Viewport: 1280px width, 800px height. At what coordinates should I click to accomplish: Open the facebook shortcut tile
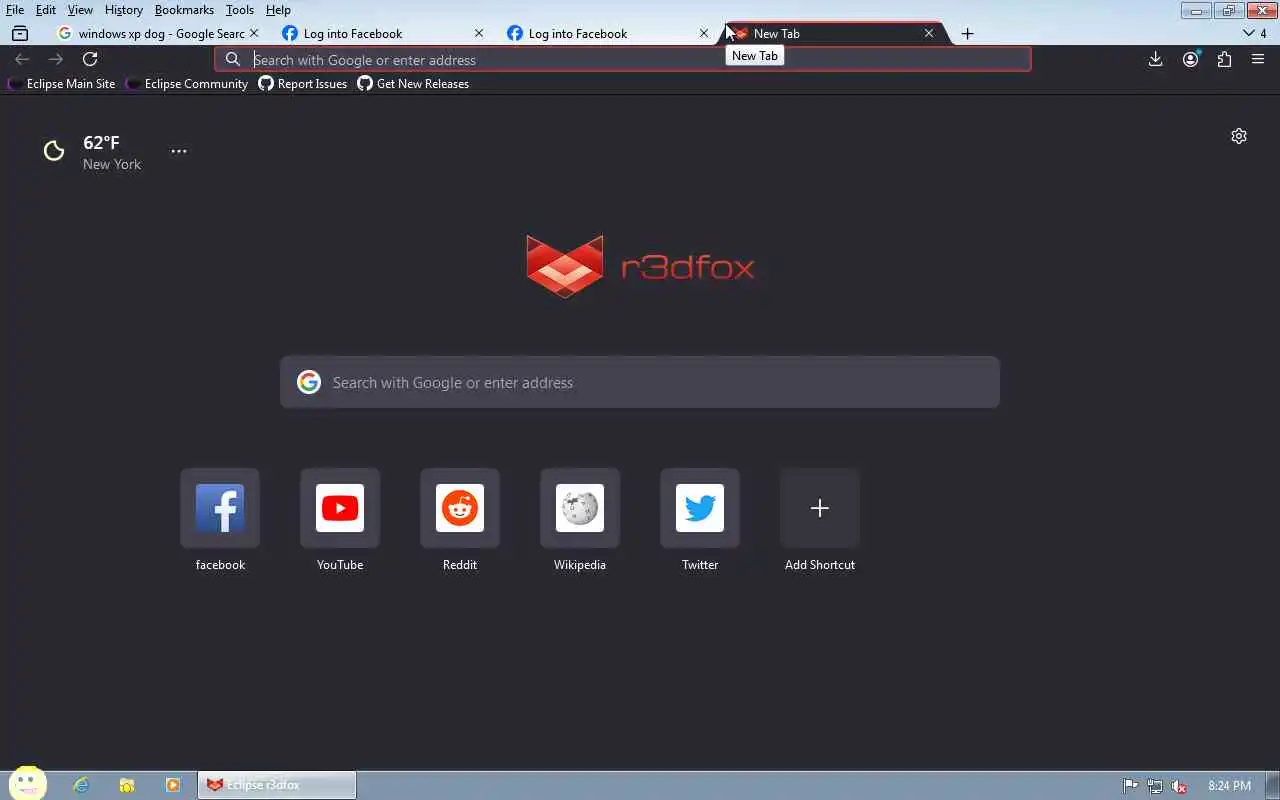[x=220, y=508]
